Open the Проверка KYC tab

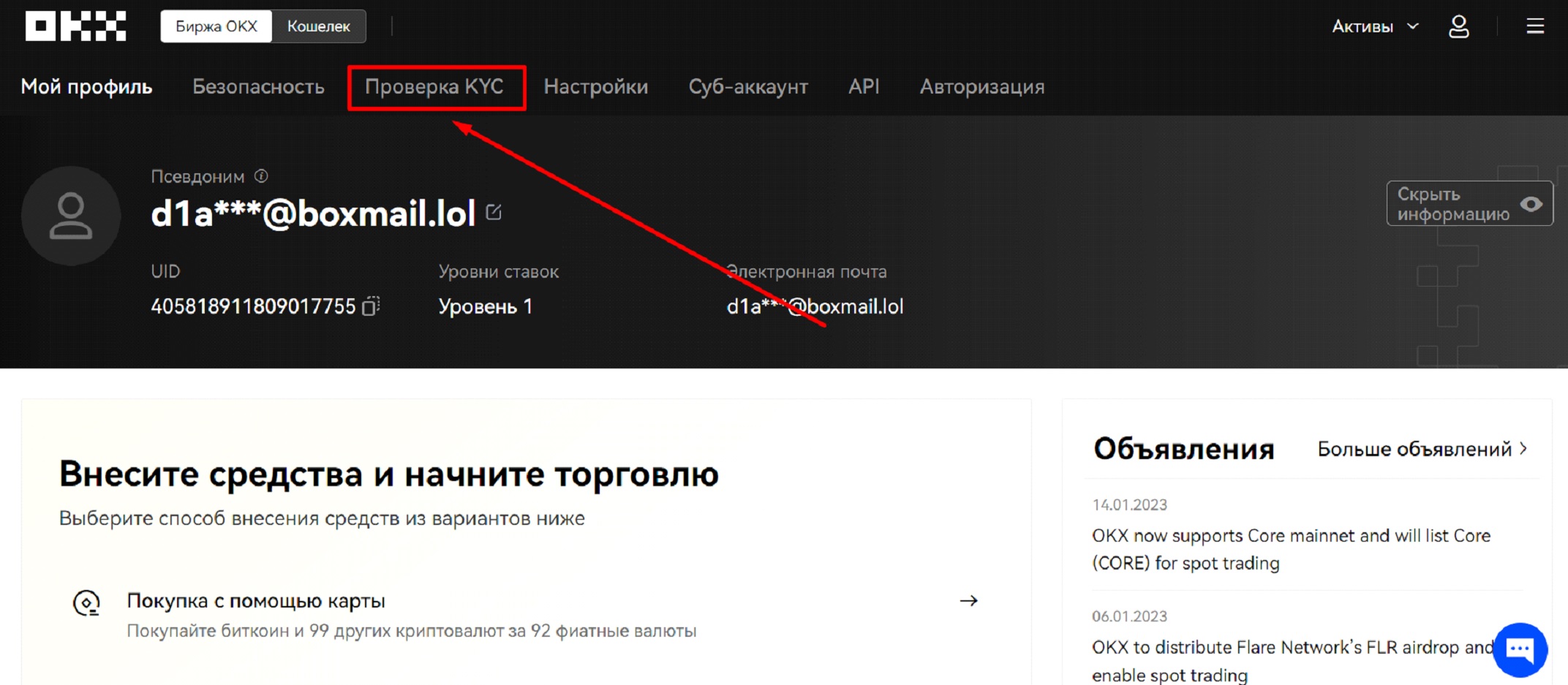[x=436, y=86]
